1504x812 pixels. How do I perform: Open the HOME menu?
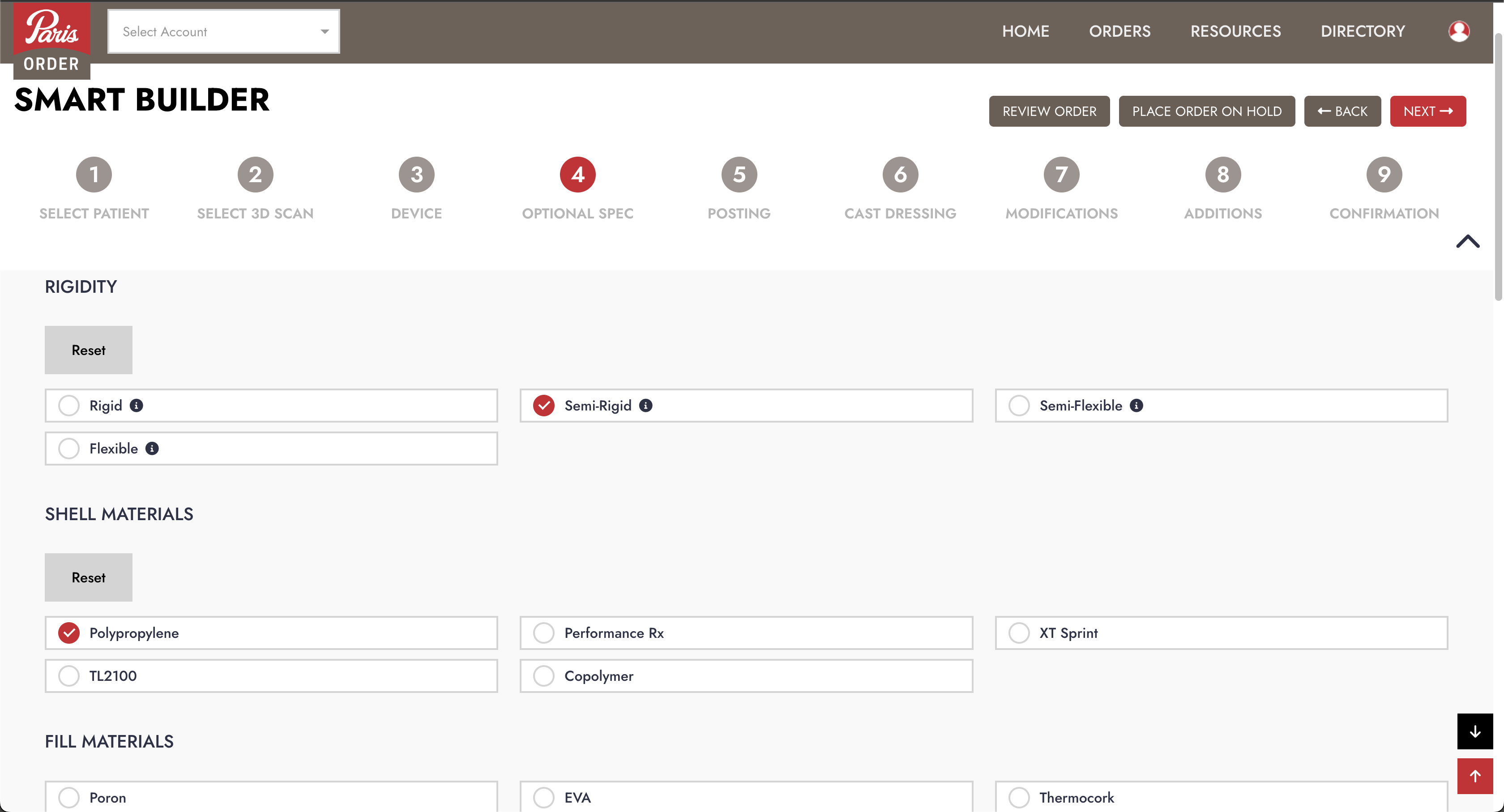tap(1026, 31)
